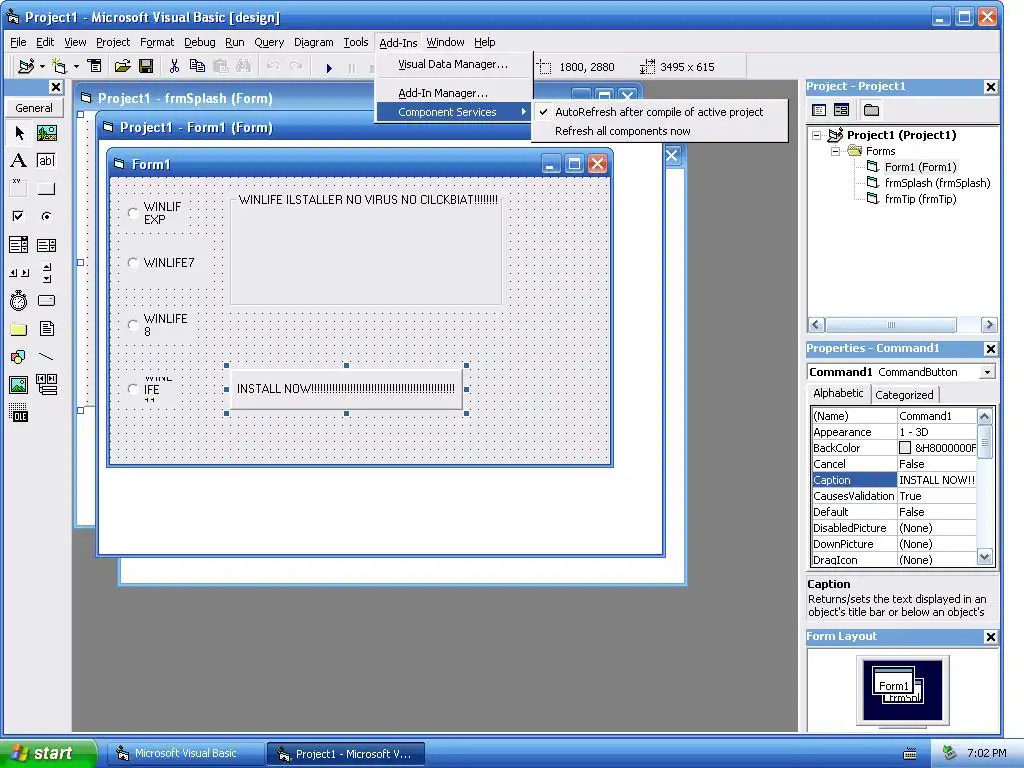Select the FileListBox control tool
Viewport: 1024px width, 768px height.
click(x=46, y=329)
